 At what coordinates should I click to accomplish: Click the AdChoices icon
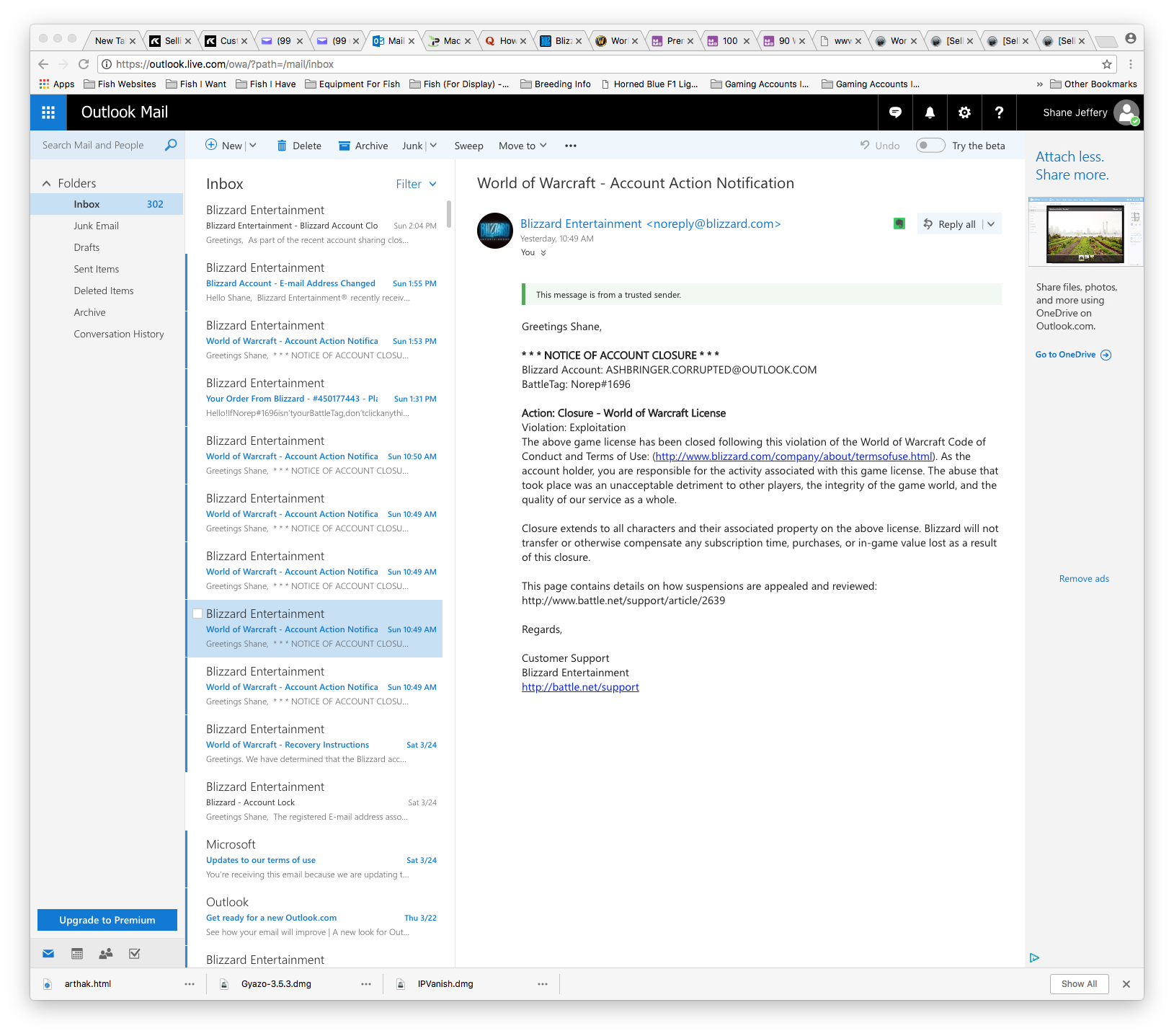point(1034,957)
